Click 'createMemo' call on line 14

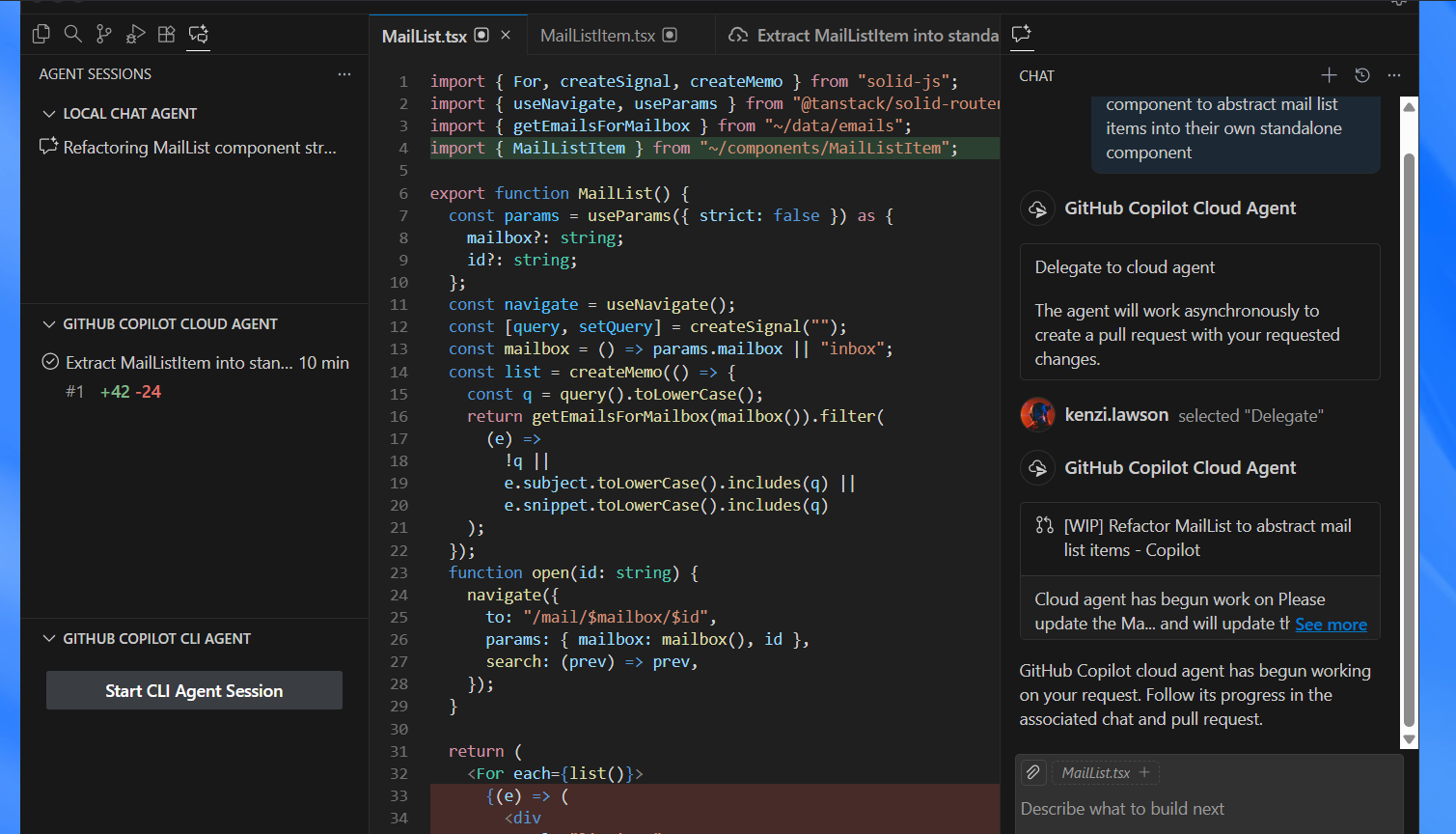[x=616, y=372]
